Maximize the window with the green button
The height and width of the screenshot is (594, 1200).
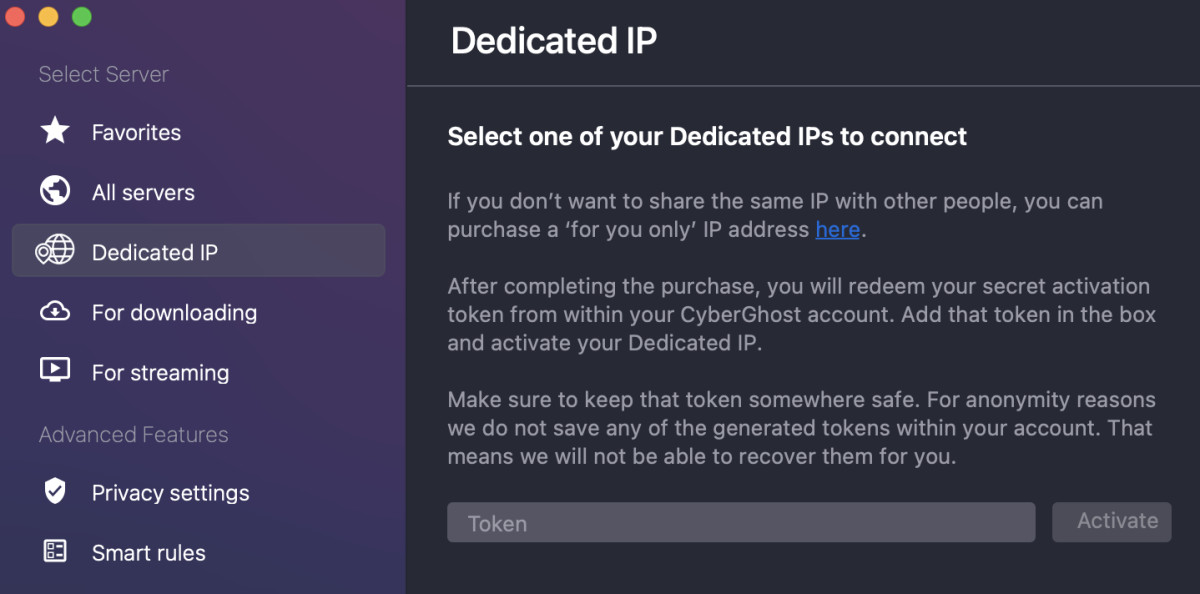[x=82, y=17]
